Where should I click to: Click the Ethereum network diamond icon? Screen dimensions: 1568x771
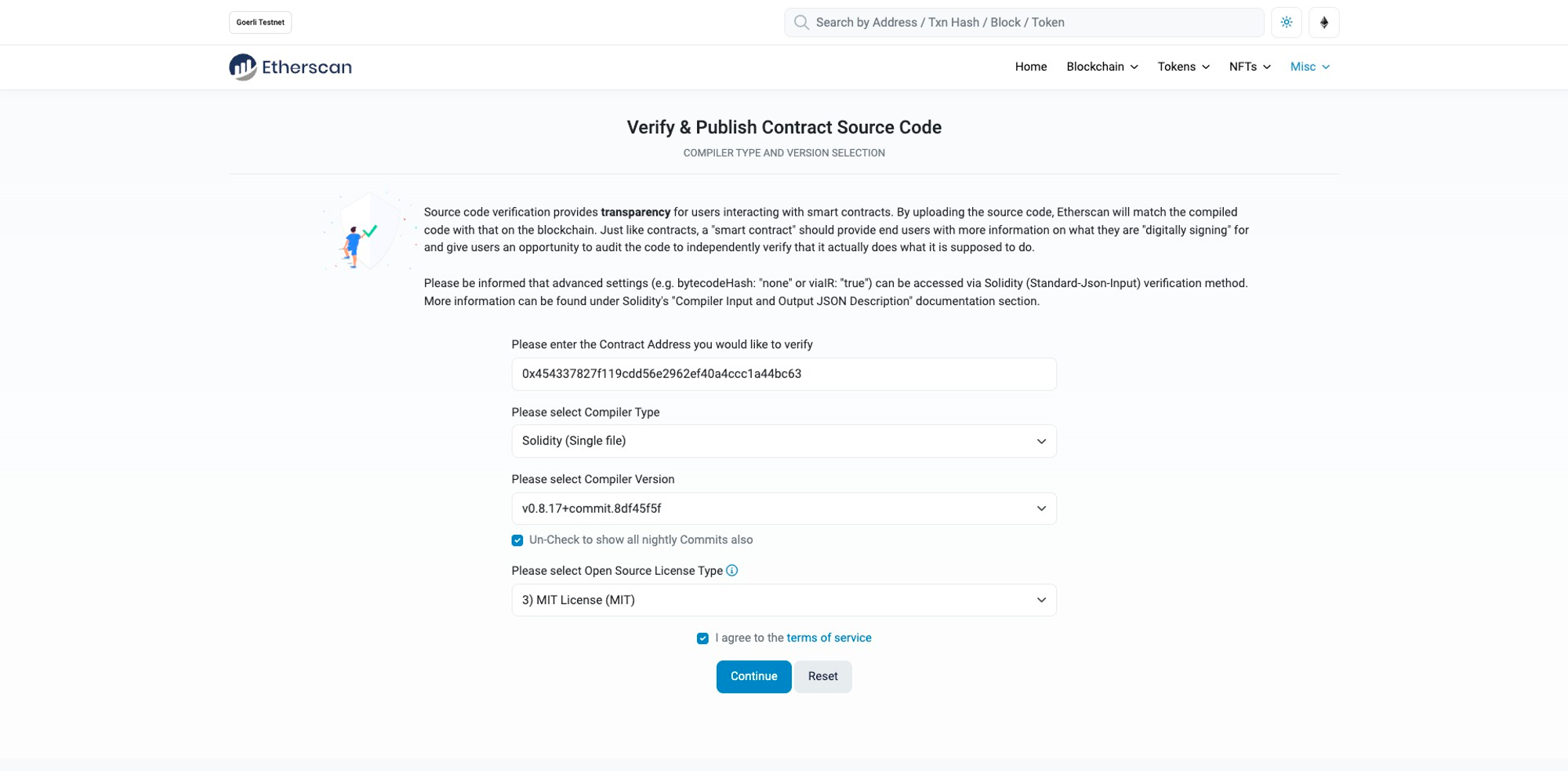pyautogui.click(x=1324, y=23)
